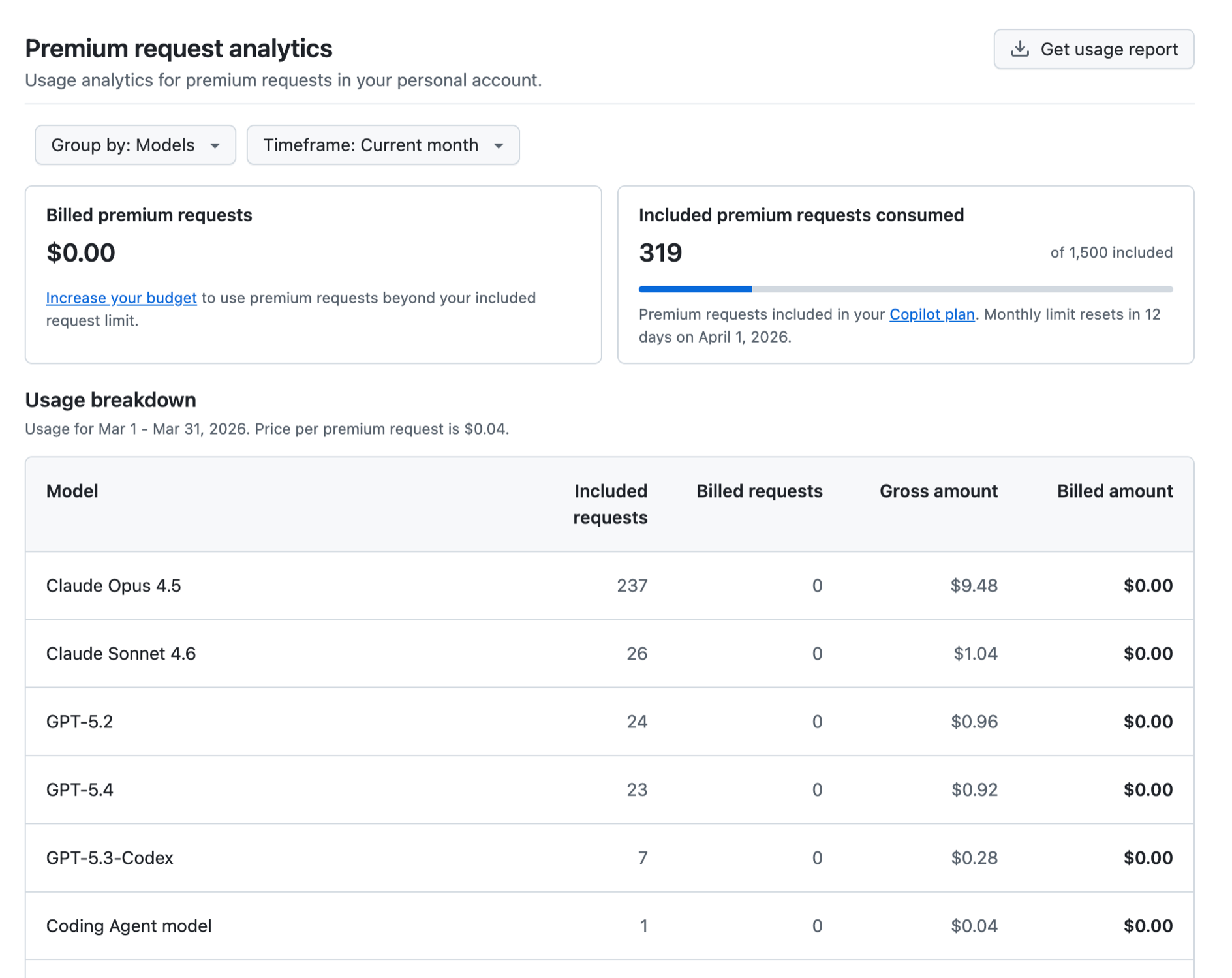The image size is (1232, 978).
Task: Expand the Timeframe: Current month dropdown
Action: [383, 145]
